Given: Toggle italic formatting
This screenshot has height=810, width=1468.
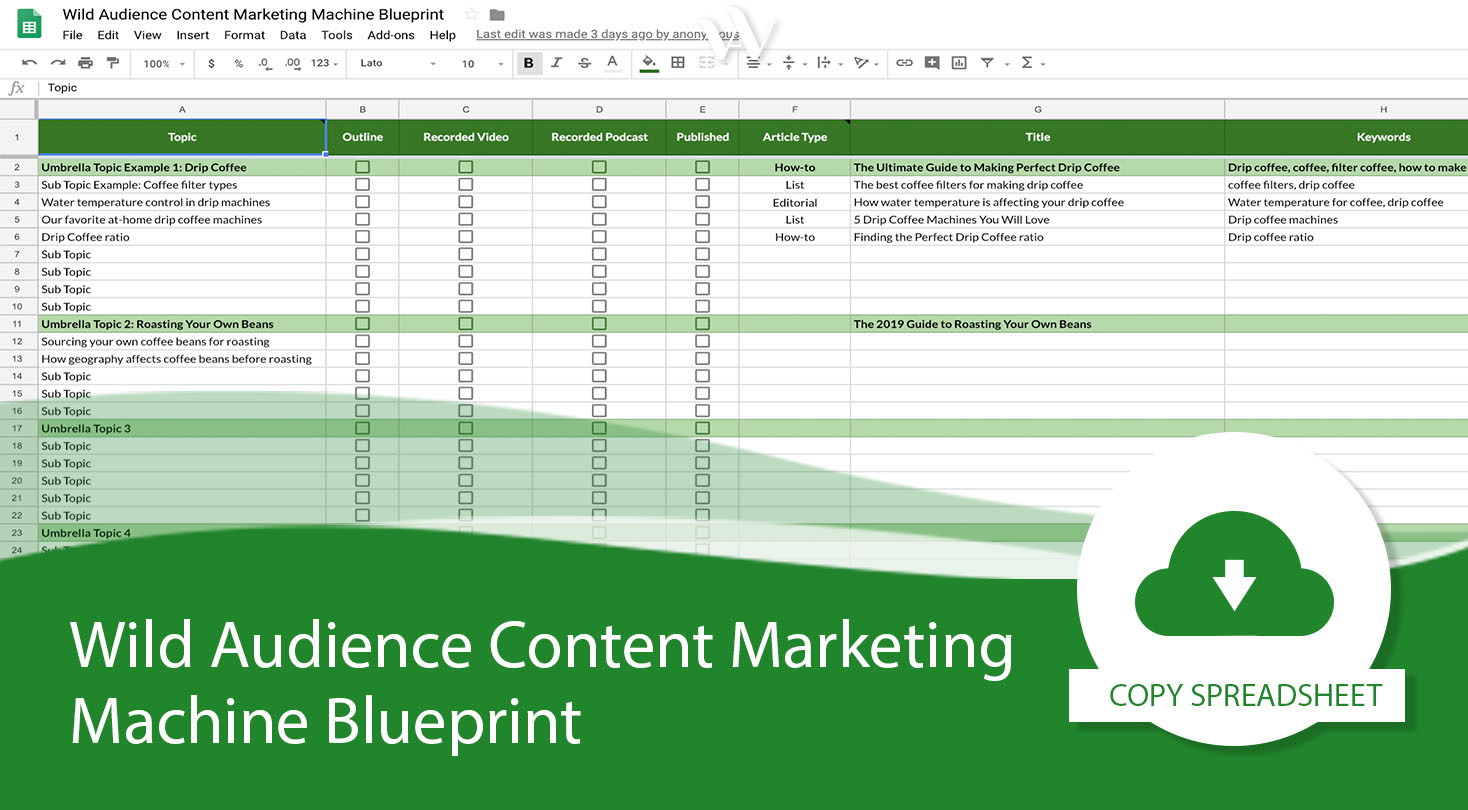Looking at the screenshot, I should [x=557, y=63].
